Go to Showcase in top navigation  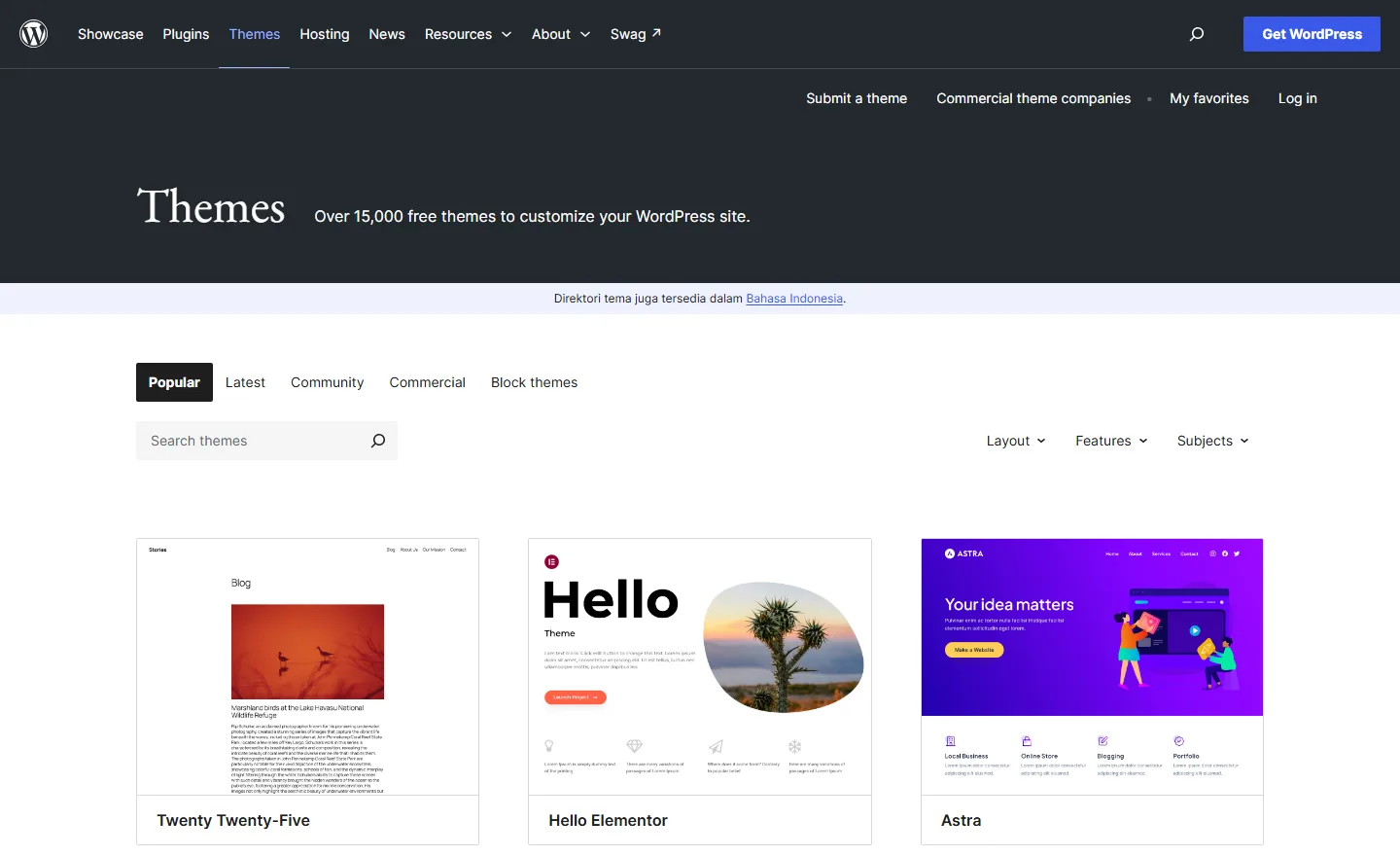[111, 34]
